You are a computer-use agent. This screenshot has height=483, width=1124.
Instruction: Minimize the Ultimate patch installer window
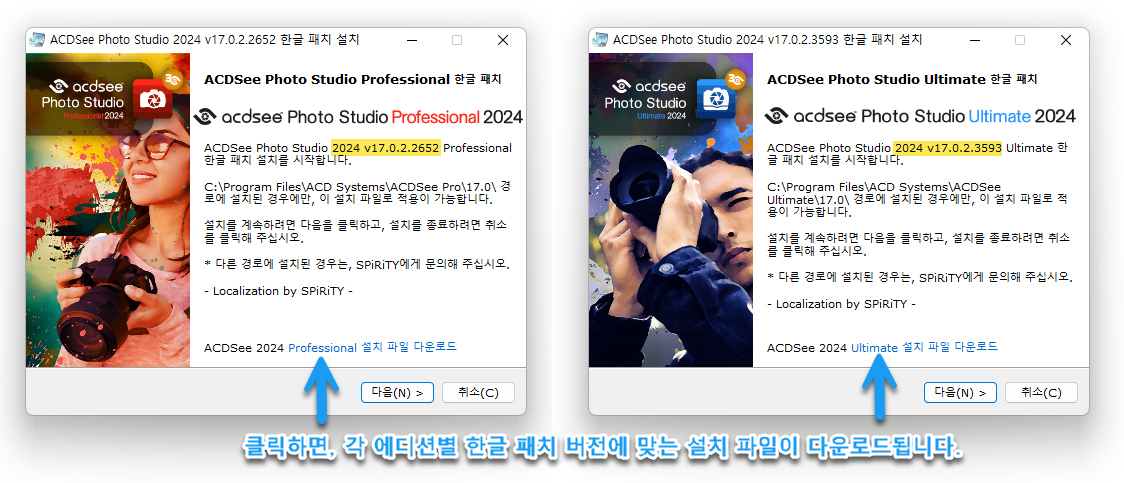click(973, 40)
